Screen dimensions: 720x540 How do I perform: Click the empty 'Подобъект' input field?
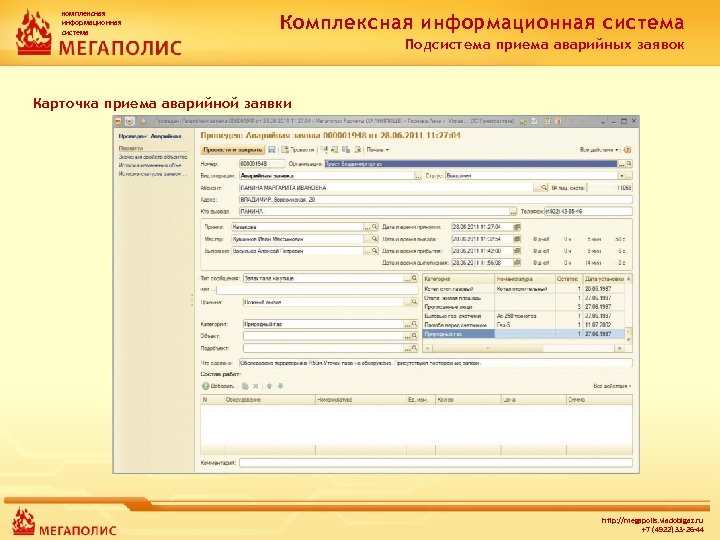tap(323, 348)
